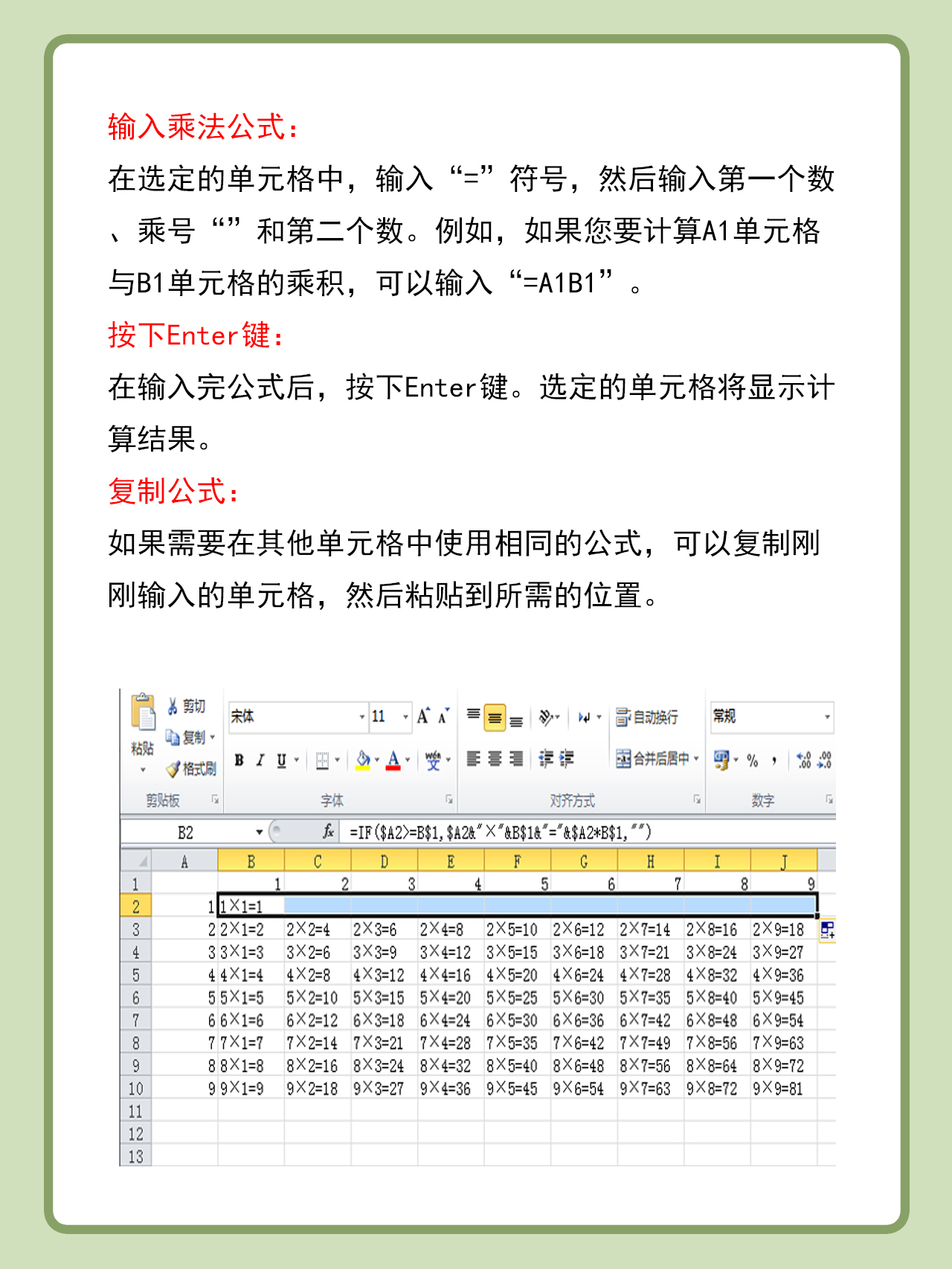The width and height of the screenshot is (952, 1269).
Task: Expand the font color dropdown arrow
Action: (407, 760)
